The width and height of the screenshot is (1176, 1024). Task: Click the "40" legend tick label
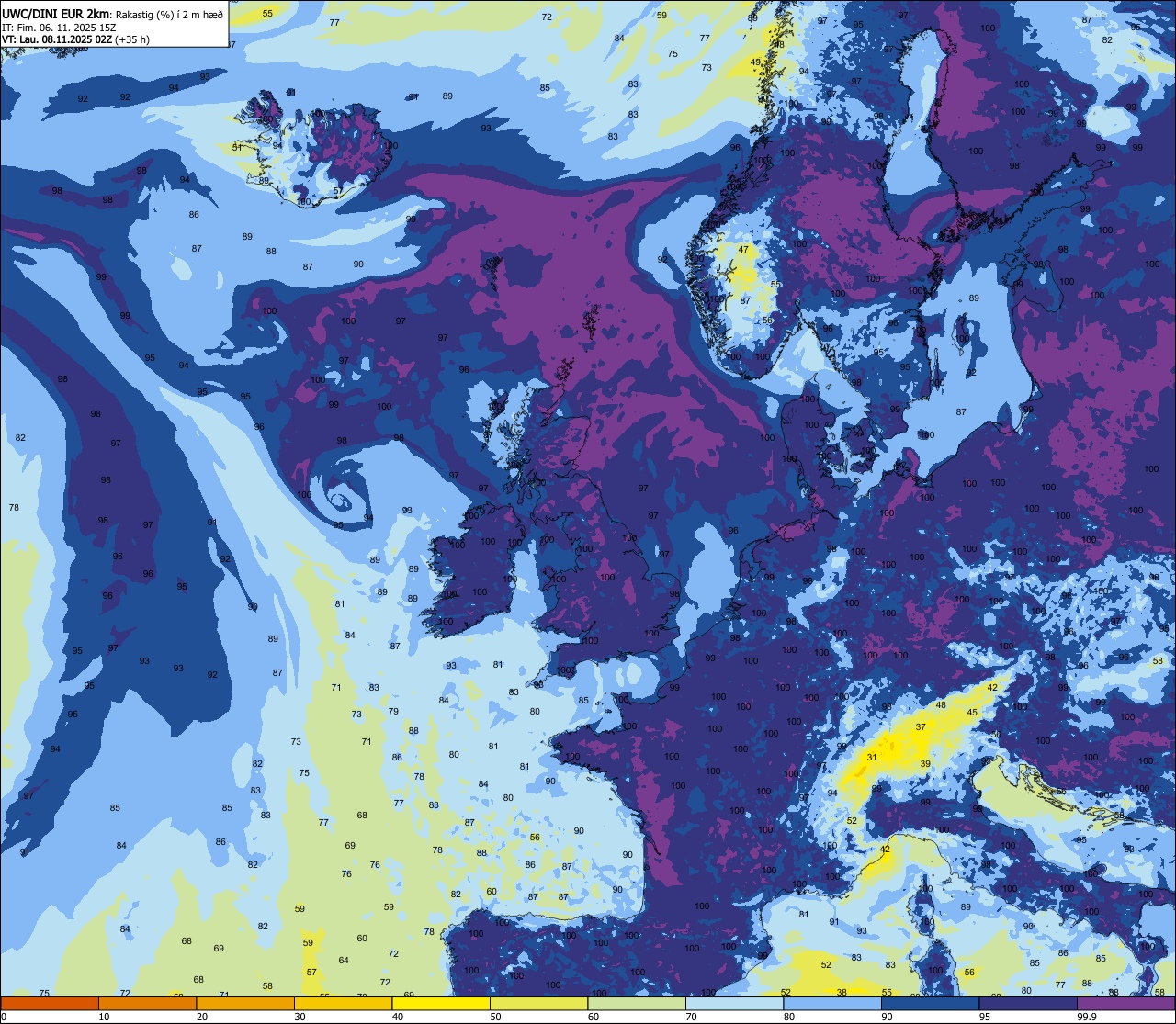[398, 1017]
